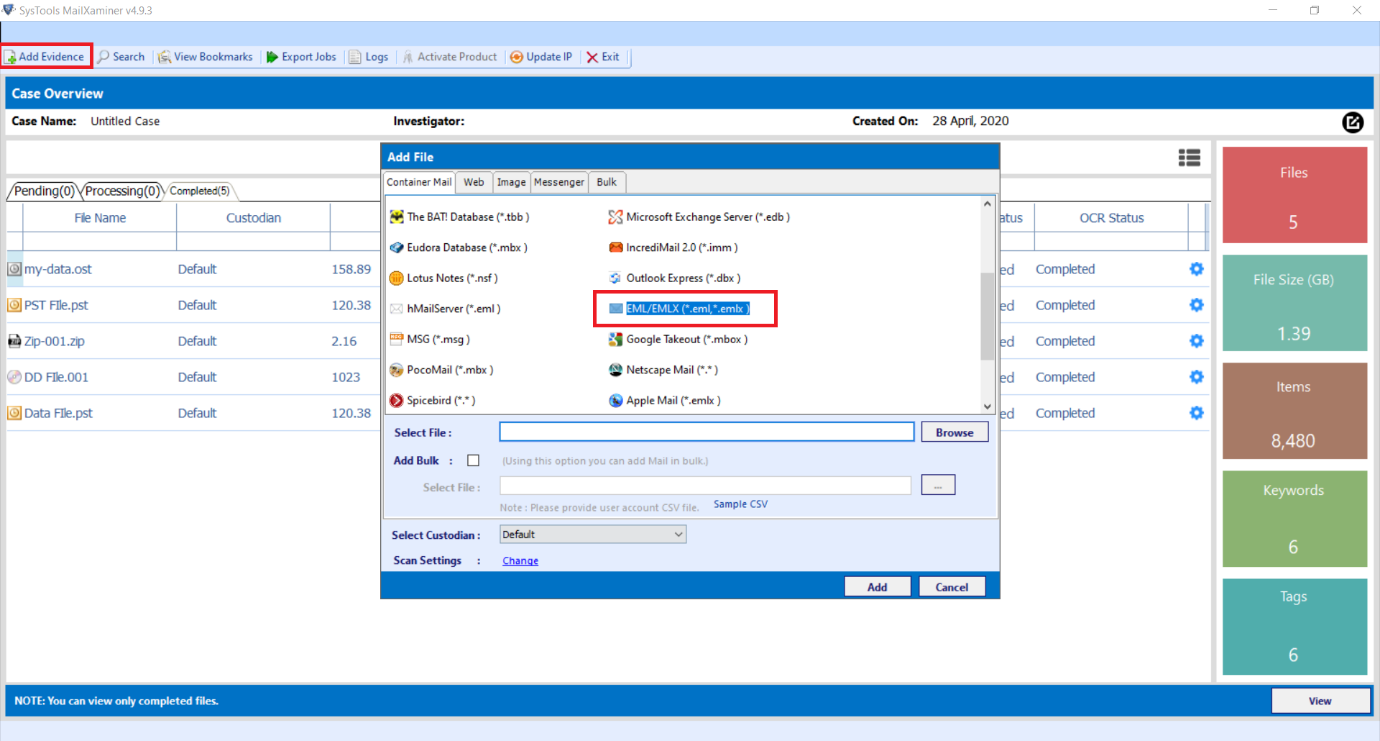Open the Keywords summary tile
The image size is (1380, 741).
pyautogui.click(x=1293, y=520)
